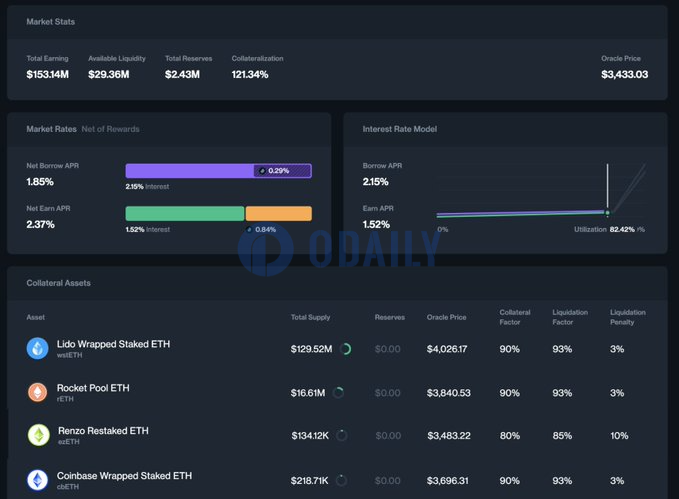Click the Collateral Assets heading
The width and height of the screenshot is (679, 499).
[58, 283]
